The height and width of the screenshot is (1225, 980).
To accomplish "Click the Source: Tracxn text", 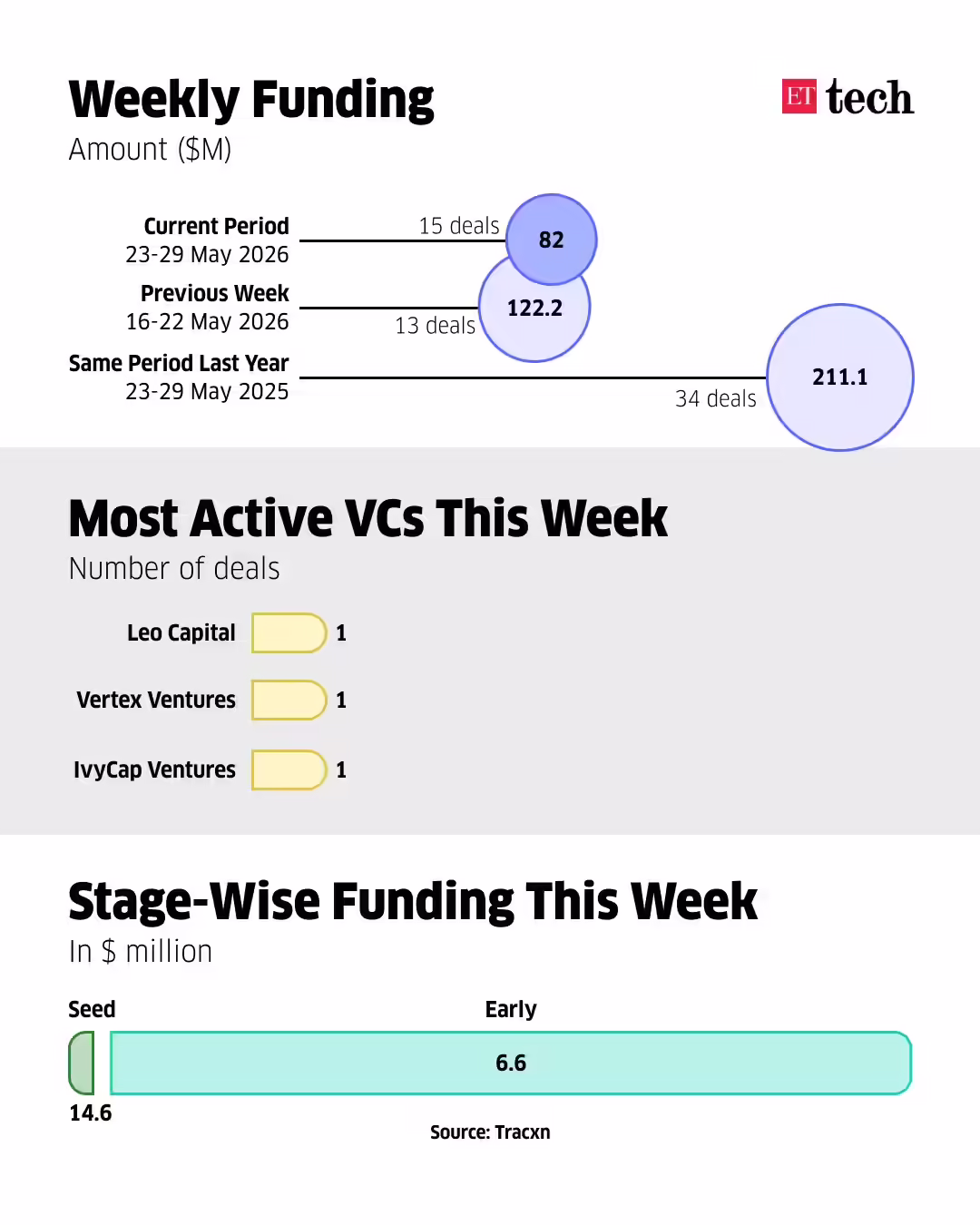I will pyautogui.click(x=490, y=1132).
